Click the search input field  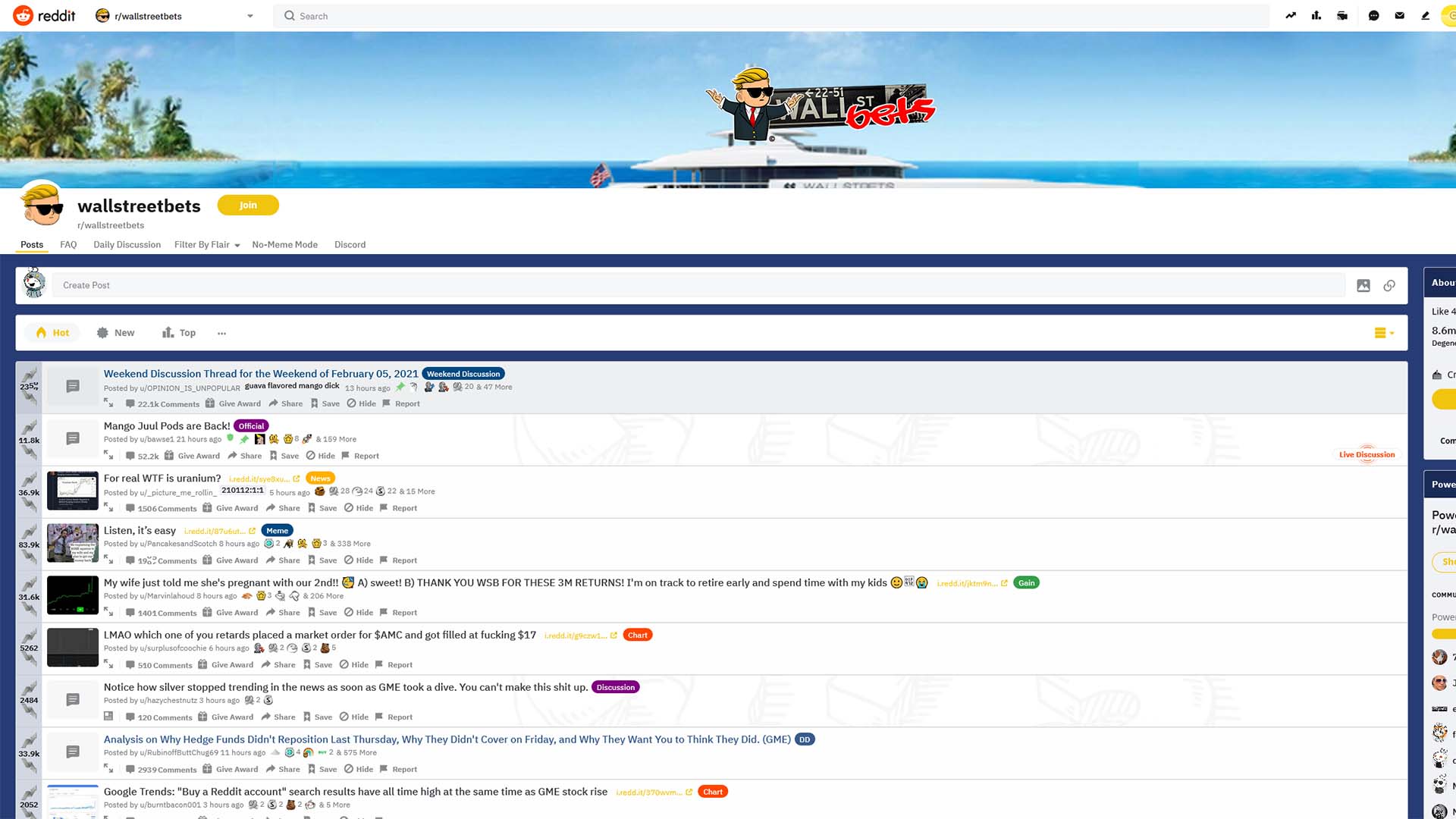[771, 16]
